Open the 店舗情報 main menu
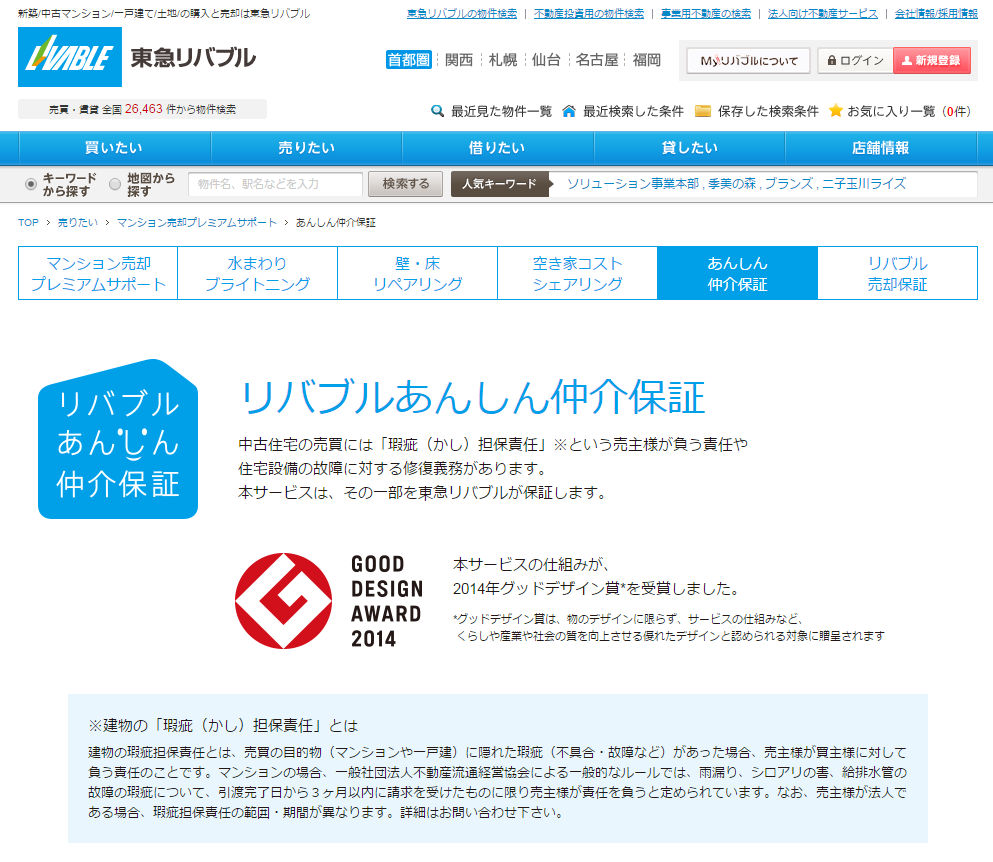993x862 pixels. click(881, 148)
